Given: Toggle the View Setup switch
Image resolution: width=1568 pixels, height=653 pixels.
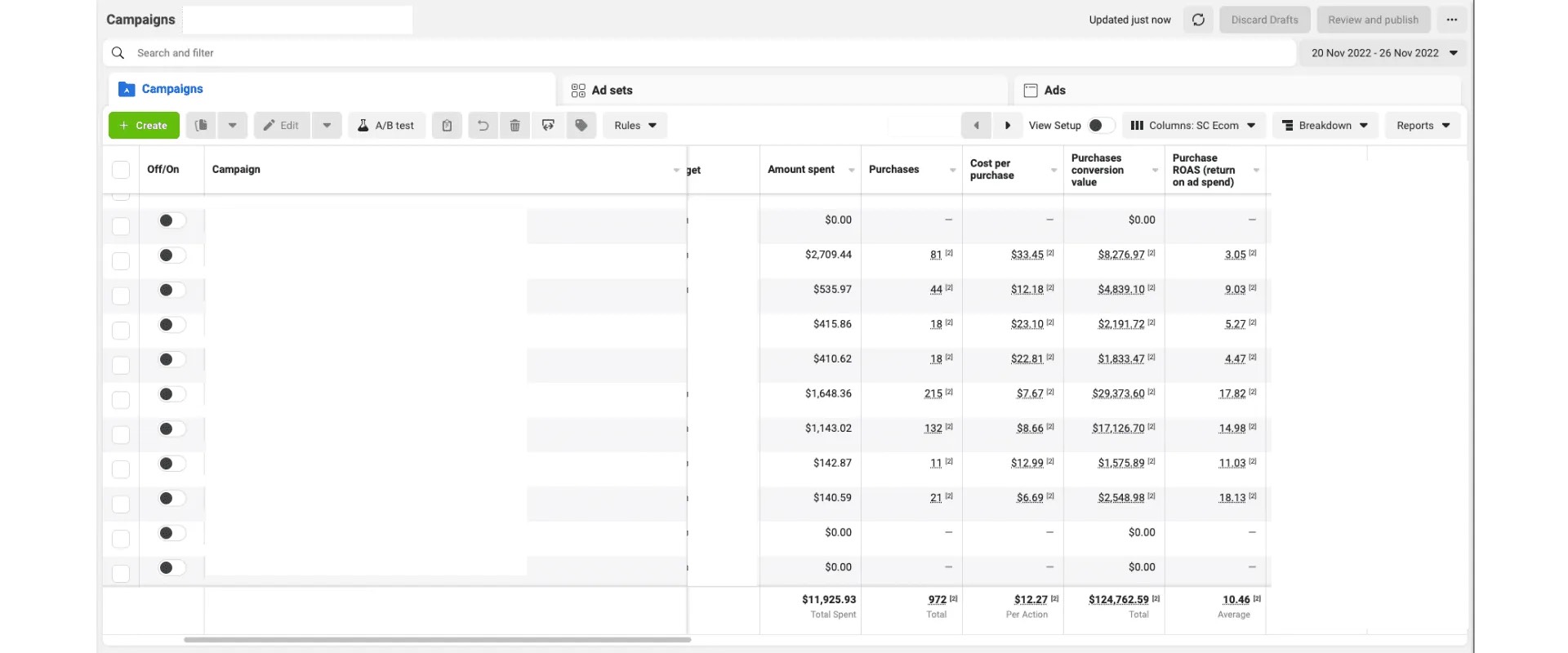Looking at the screenshot, I should [1099, 126].
